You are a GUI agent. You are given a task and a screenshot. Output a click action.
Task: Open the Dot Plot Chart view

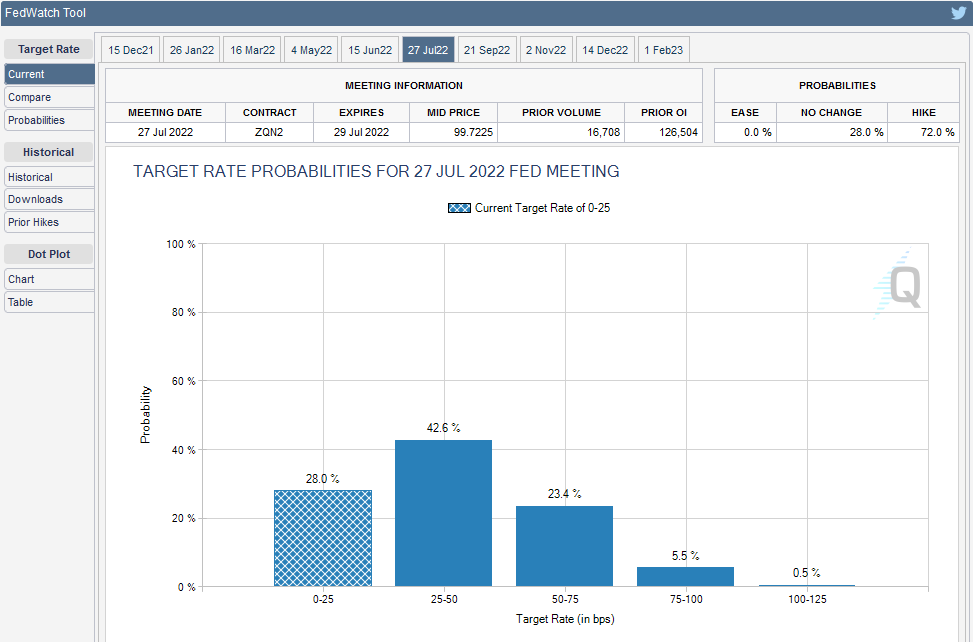(50, 279)
